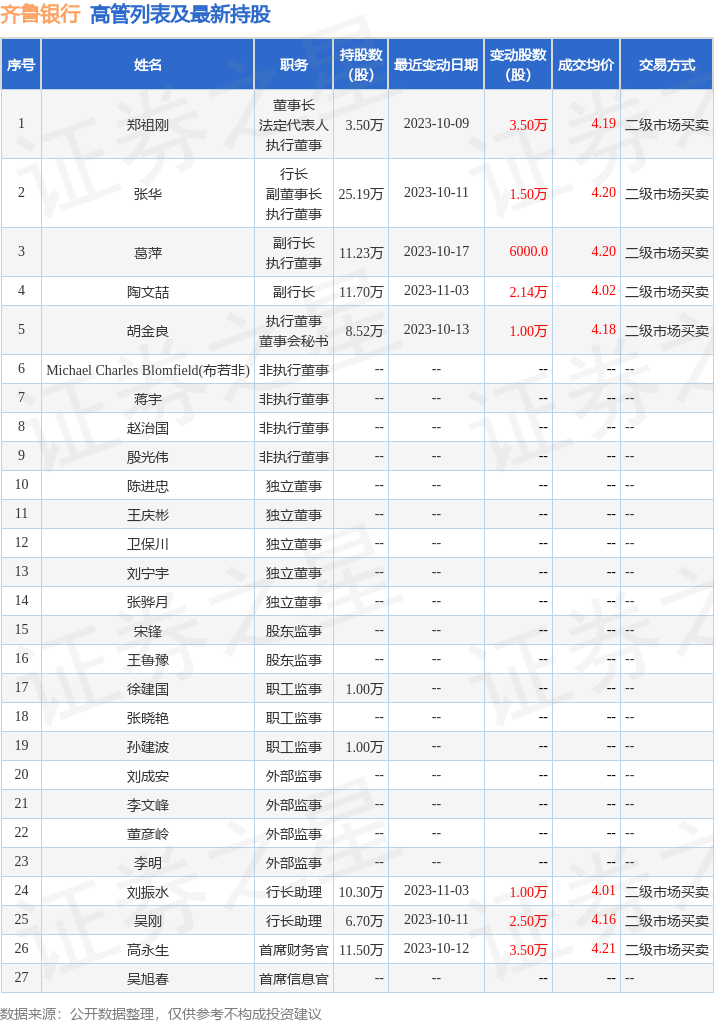714x1023 pixels.
Task: Select the 持股数(股) column header
Action: [x=361, y=65]
